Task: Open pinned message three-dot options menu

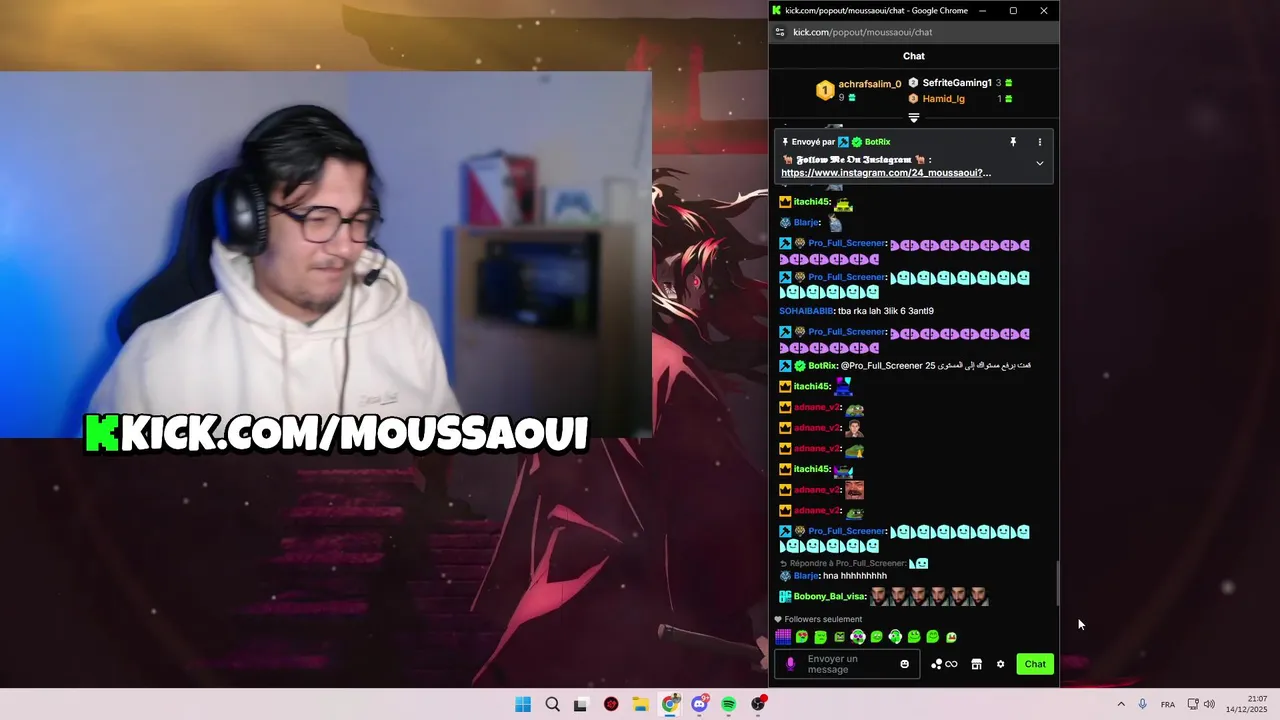Action: (x=1039, y=142)
